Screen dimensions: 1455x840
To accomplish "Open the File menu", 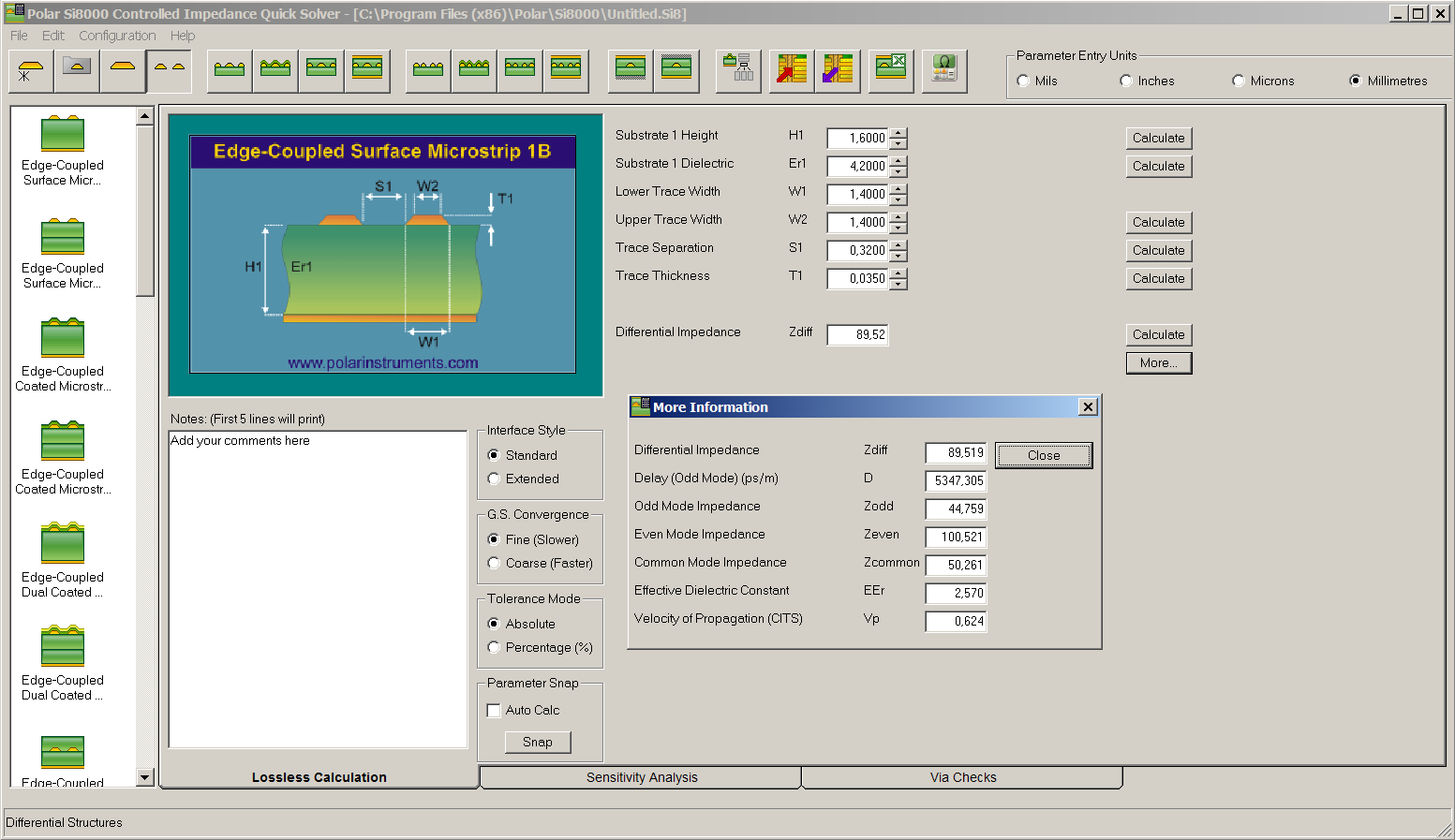I will [19, 36].
